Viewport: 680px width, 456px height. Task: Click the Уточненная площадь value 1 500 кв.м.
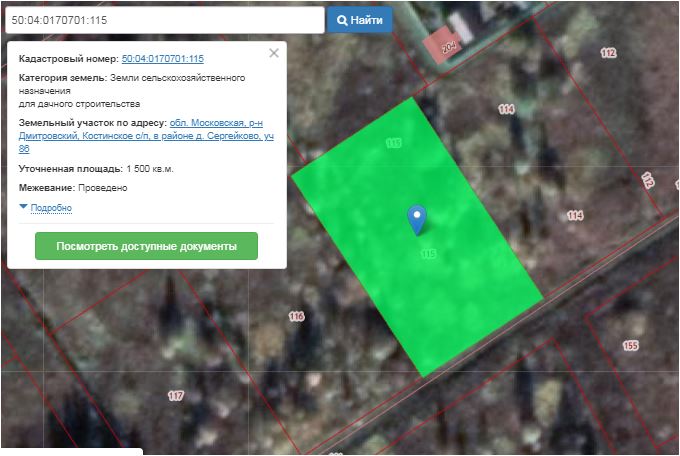[149, 168]
